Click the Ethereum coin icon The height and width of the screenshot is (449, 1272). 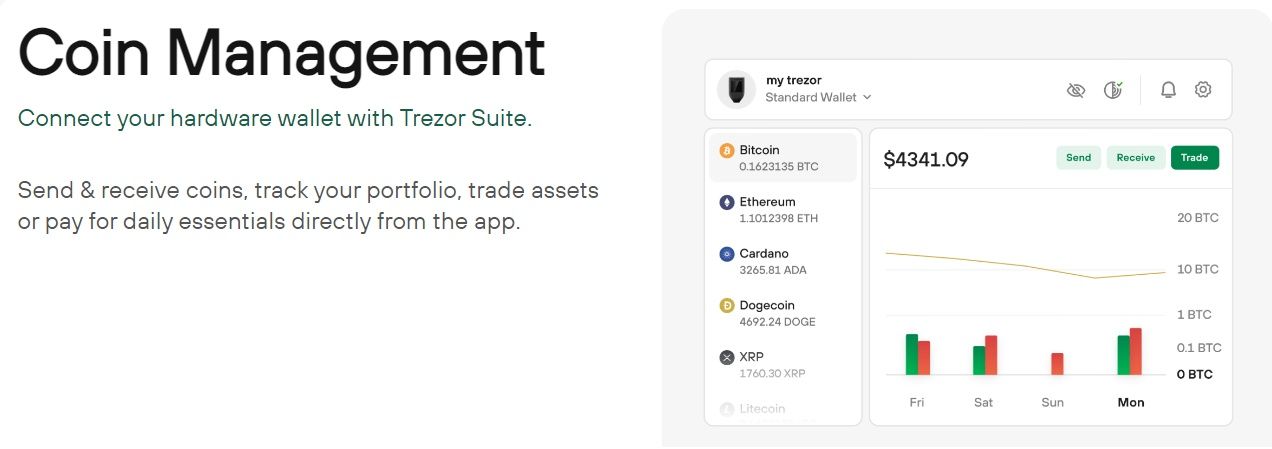727,203
